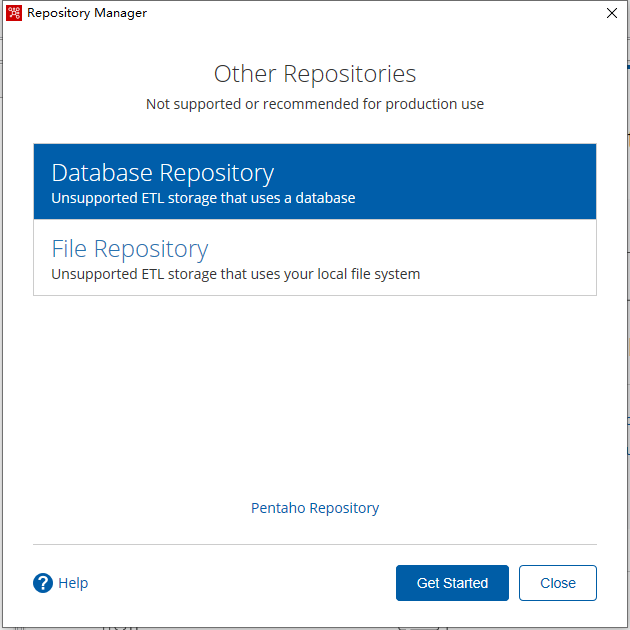Click the "Database Repository" title text
The image size is (630, 630).
pos(163,173)
